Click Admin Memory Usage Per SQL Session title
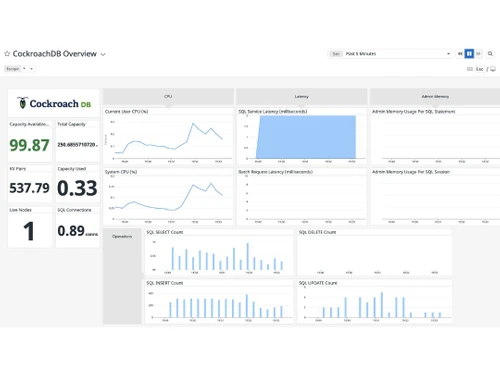Image resolution: width=500 pixels, height=375 pixels. click(411, 172)
